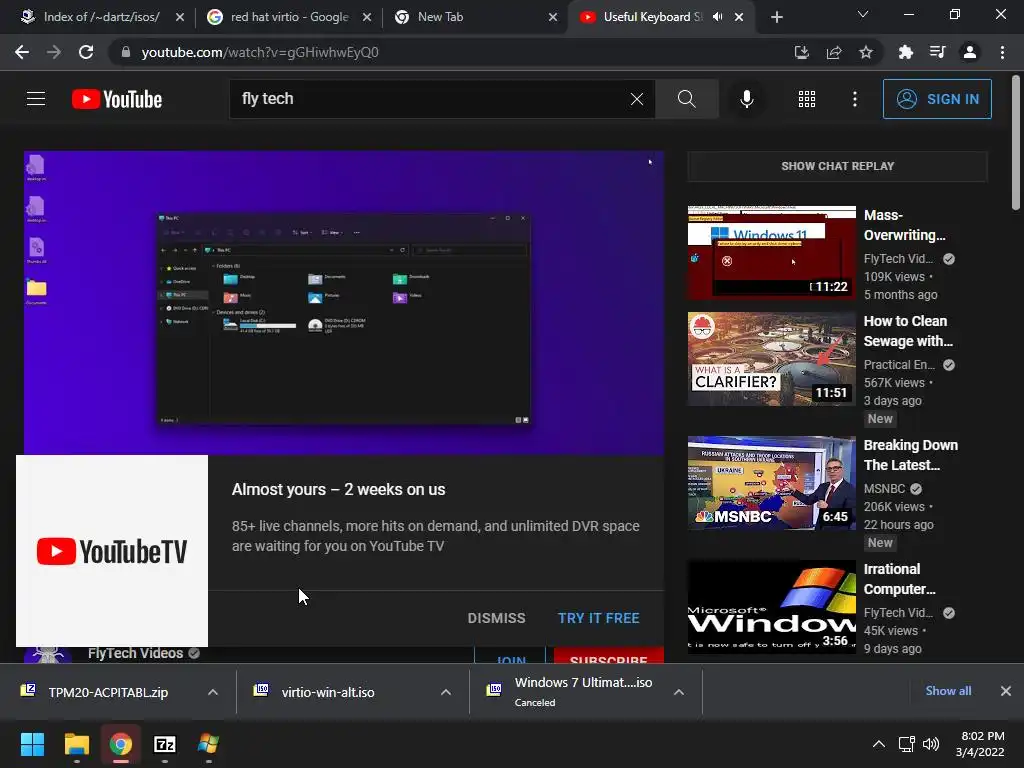The width and height of the screenshot is (1024, 768).
Task: Click the SIGN IN button
Action: click(x=937, y=99)
